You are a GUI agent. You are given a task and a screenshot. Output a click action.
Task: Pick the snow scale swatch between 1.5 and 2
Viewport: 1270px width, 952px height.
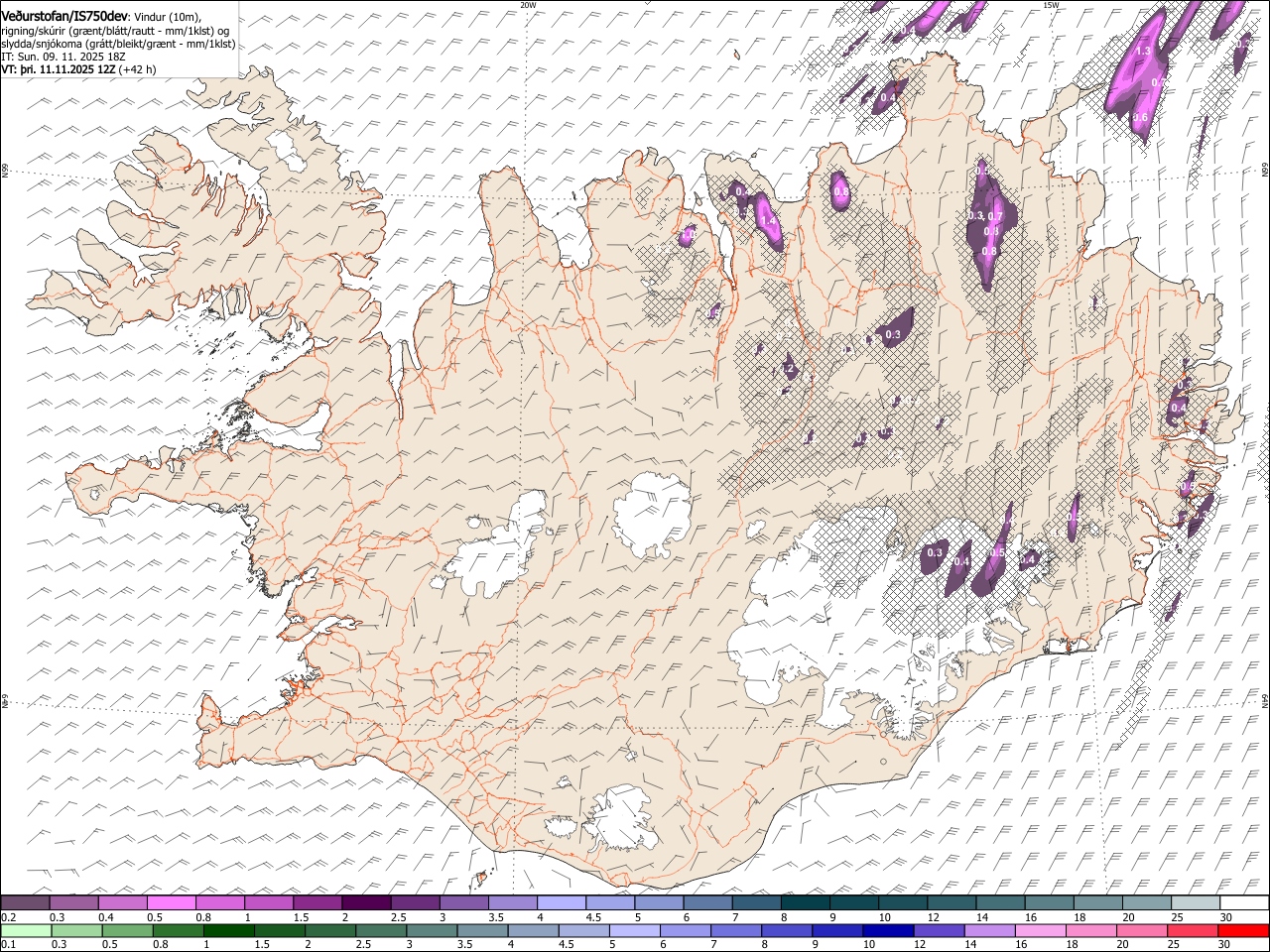317,902
